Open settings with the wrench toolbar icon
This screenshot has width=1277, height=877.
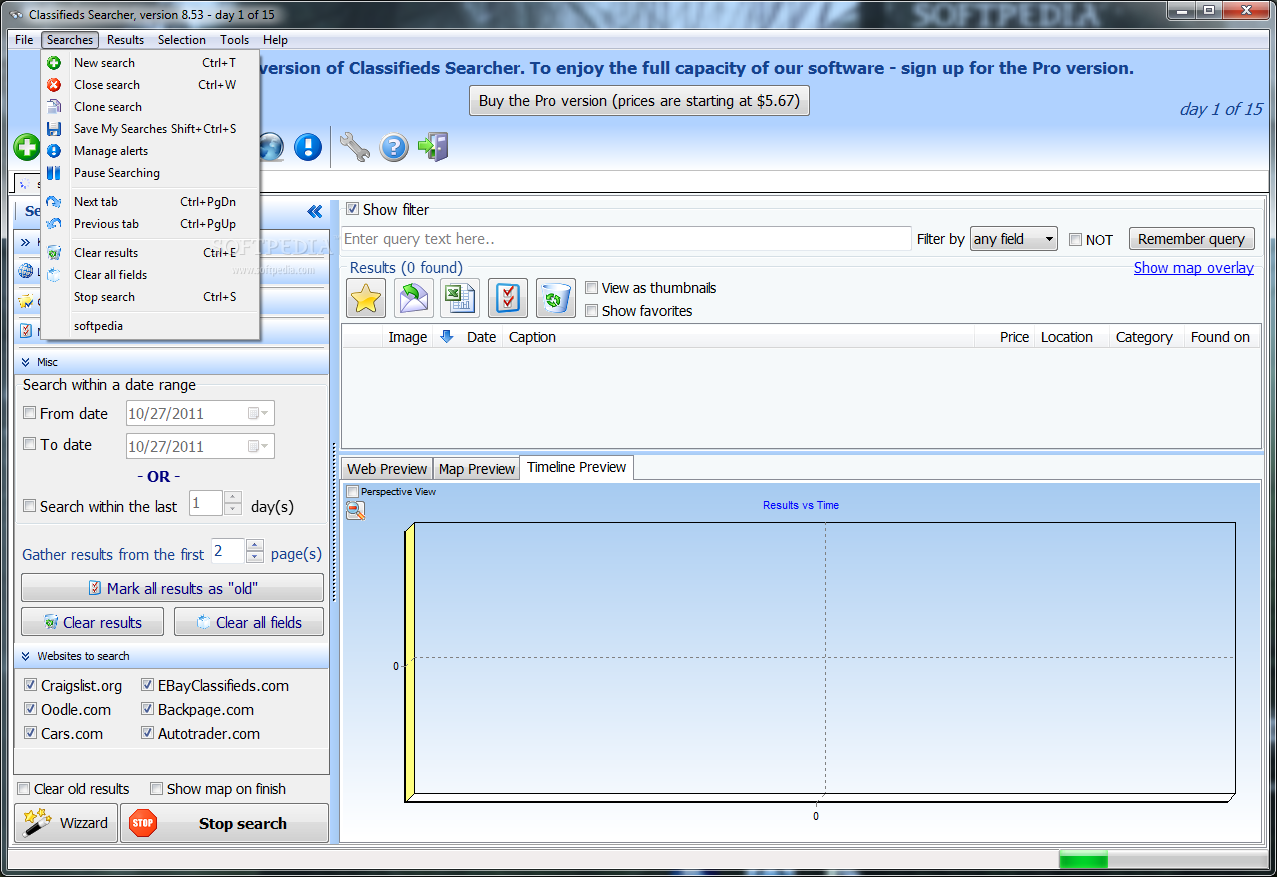pos(354,147)
